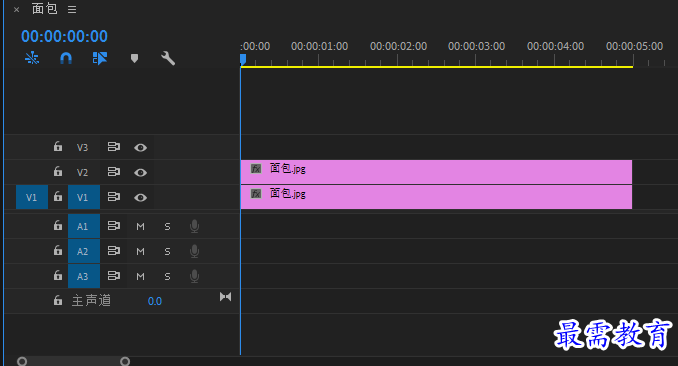Screen dimensions: 678x366
Task: Select 面包.jpg clip on V2
Action: [x=436, y=172]
